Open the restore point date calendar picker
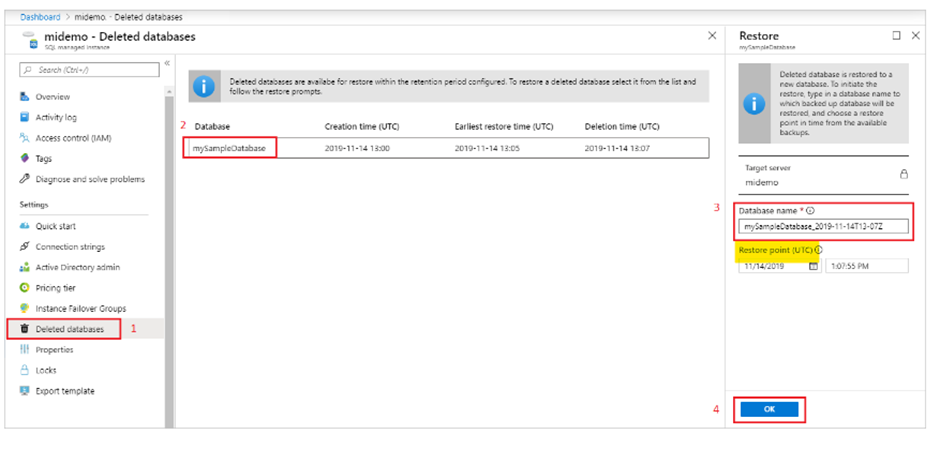The width and height of the screenshot is (940, 449). click(x=813, y=266)
